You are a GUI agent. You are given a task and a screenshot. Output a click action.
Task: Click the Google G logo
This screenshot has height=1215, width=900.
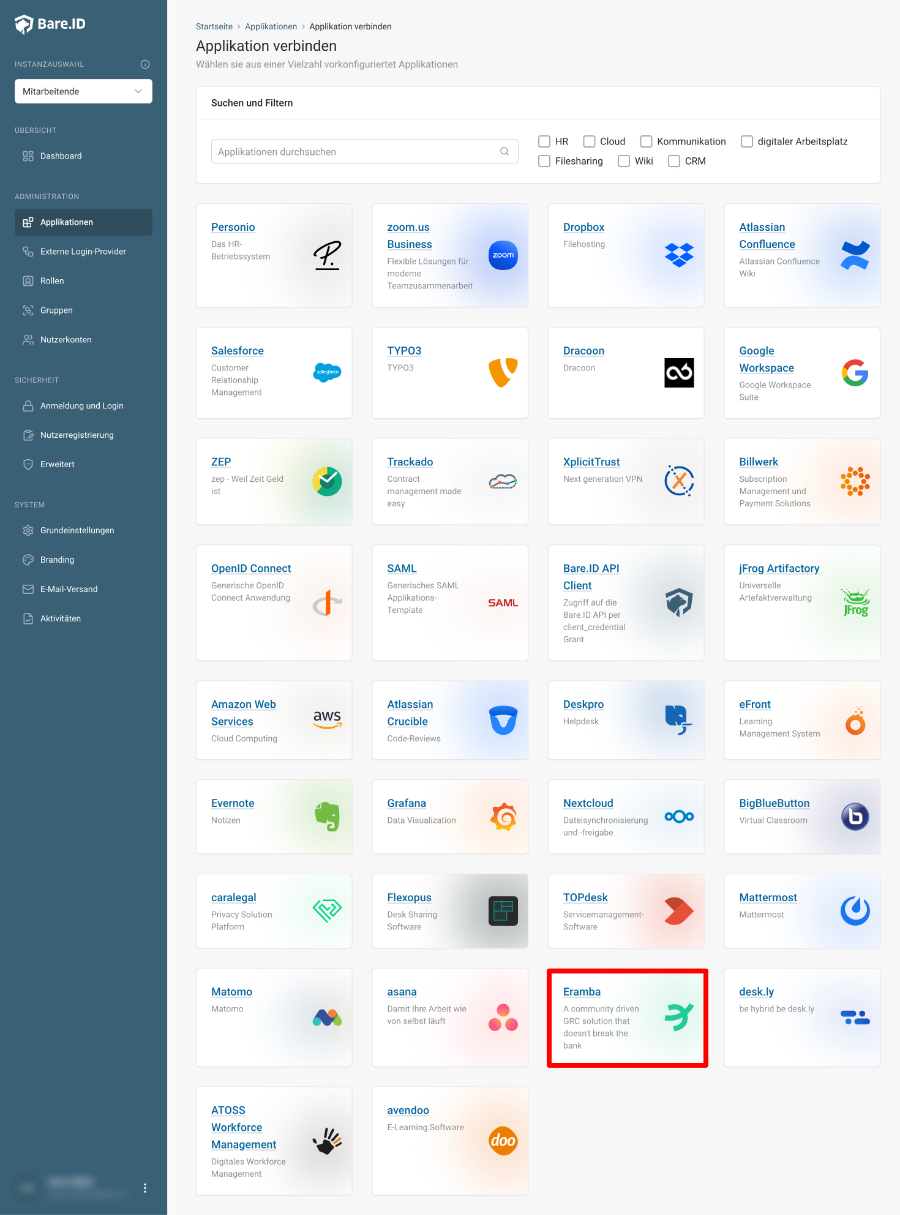coord(855,373)
